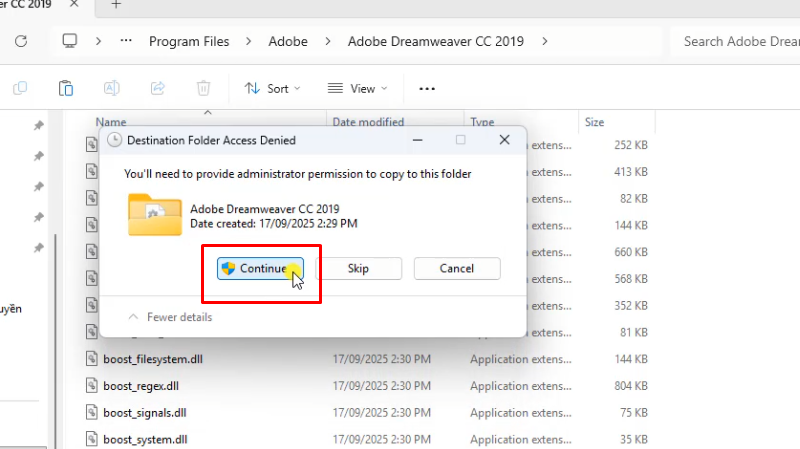Select the boost_filesystem.dll file icon
Image resolution: width=800 pixels, height=449 pixels.
coord(91,359)
